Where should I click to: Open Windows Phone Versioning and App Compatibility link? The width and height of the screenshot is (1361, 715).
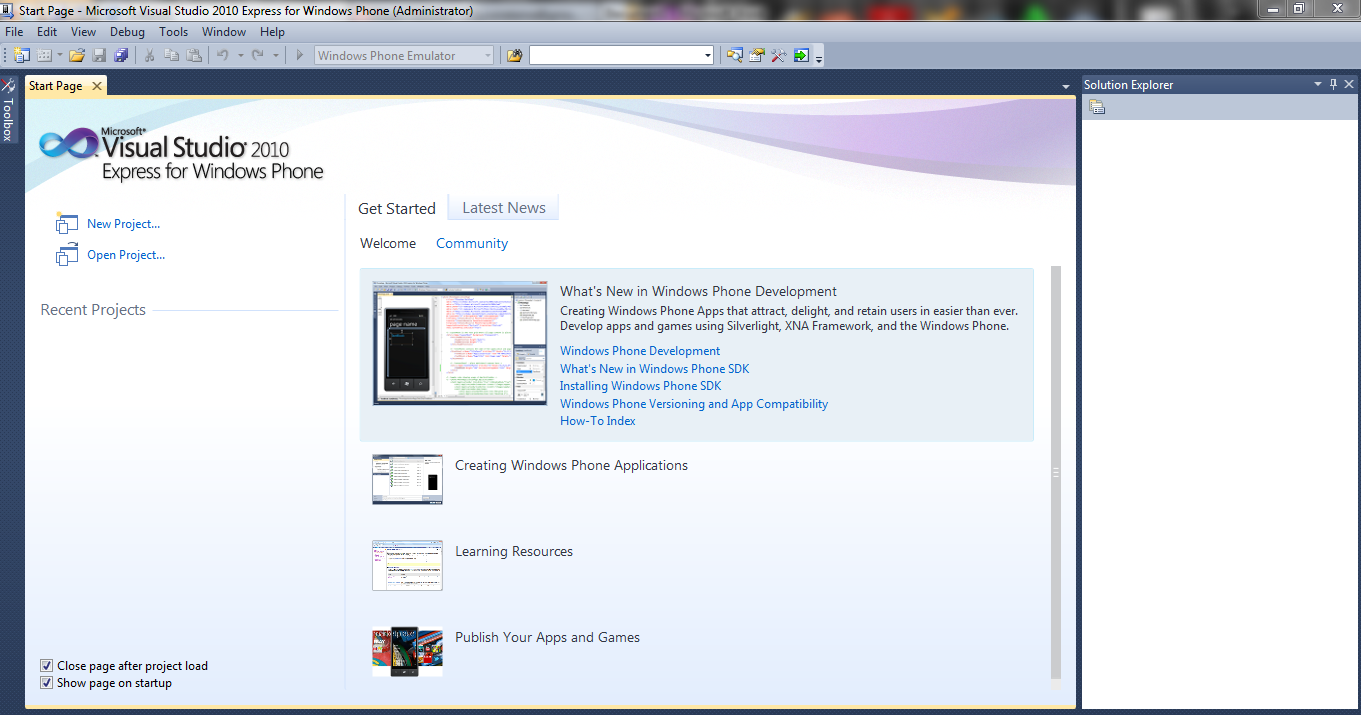(694, 404)
